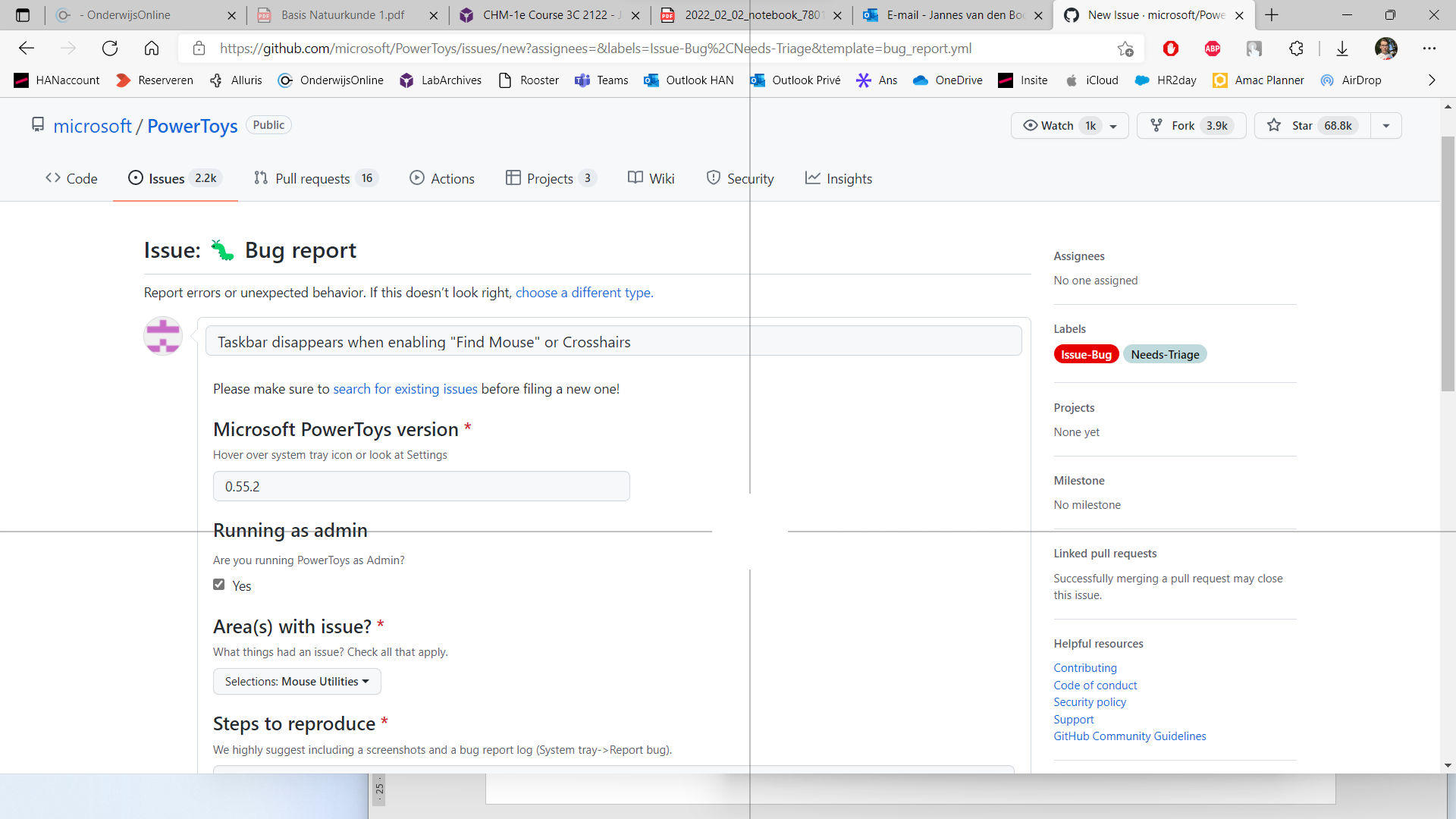Click the profile avatar in browser toolbar
This screenshot has width=1456, height=819.
click(x=1386, y=48)
